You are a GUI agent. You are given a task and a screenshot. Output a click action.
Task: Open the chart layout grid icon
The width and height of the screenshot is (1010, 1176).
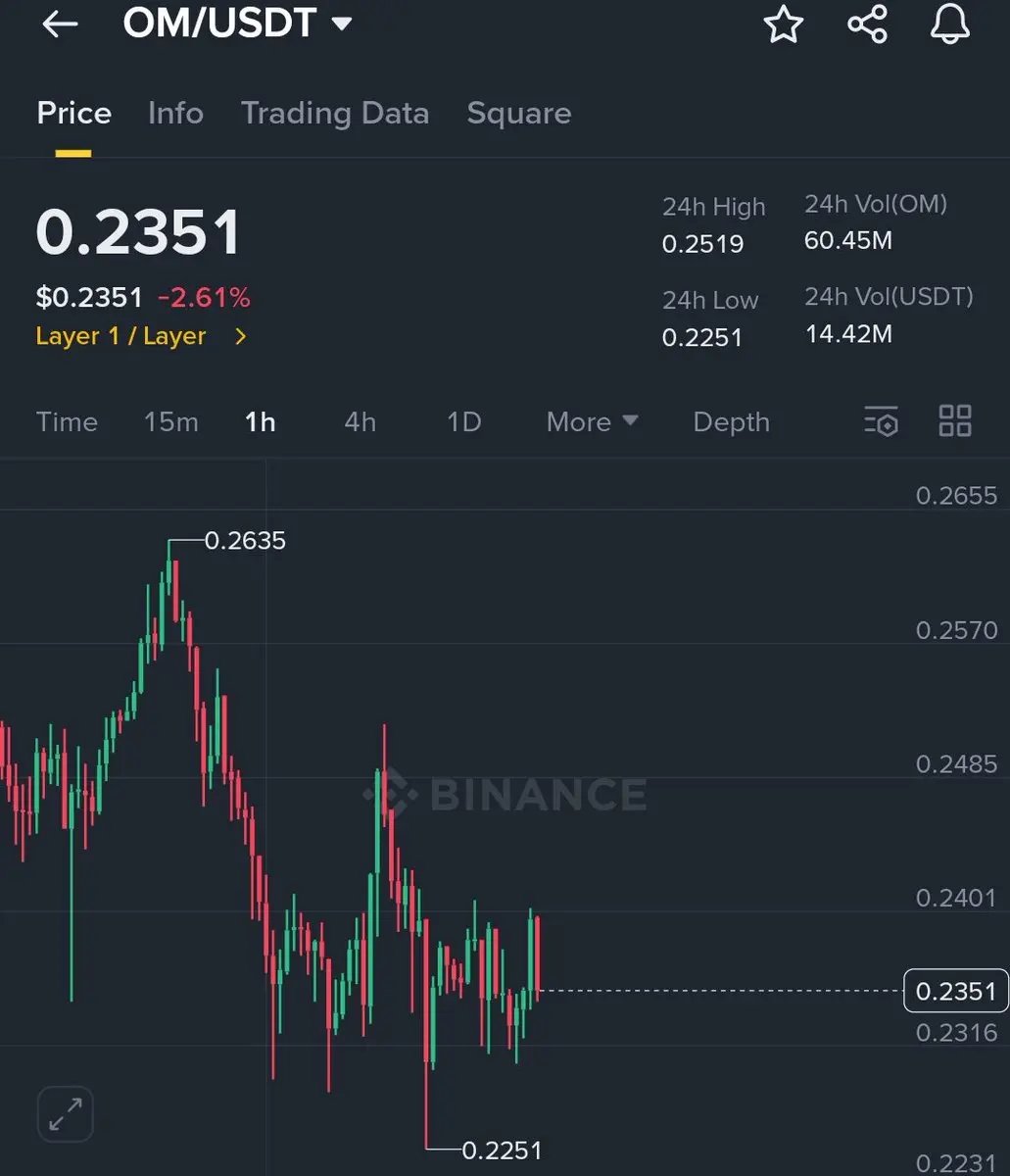coord(955,421)
